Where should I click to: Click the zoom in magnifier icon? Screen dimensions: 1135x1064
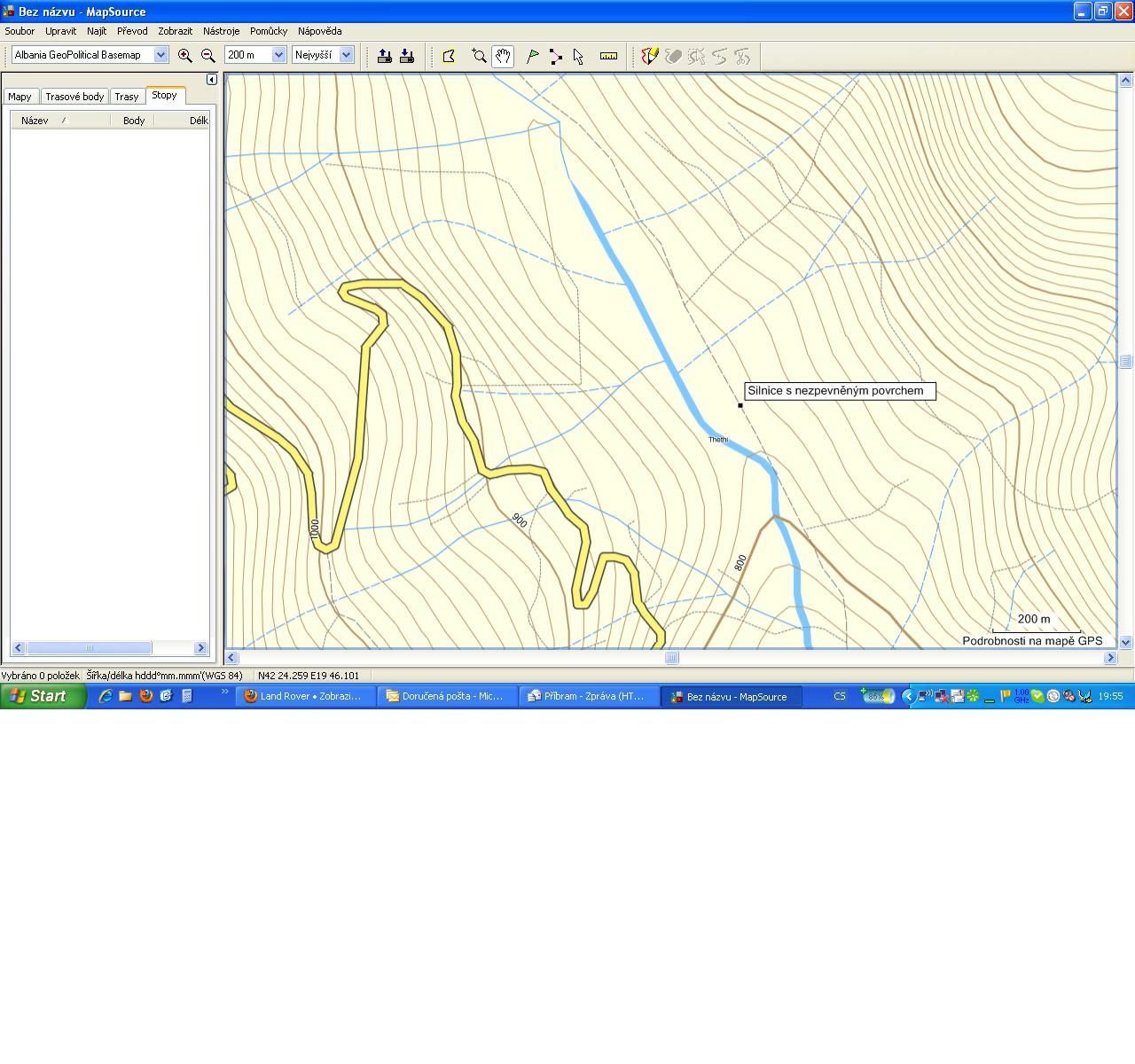pos(184,55)
